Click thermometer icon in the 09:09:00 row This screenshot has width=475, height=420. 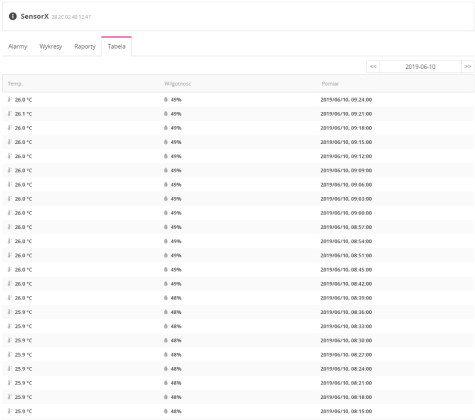10,170
